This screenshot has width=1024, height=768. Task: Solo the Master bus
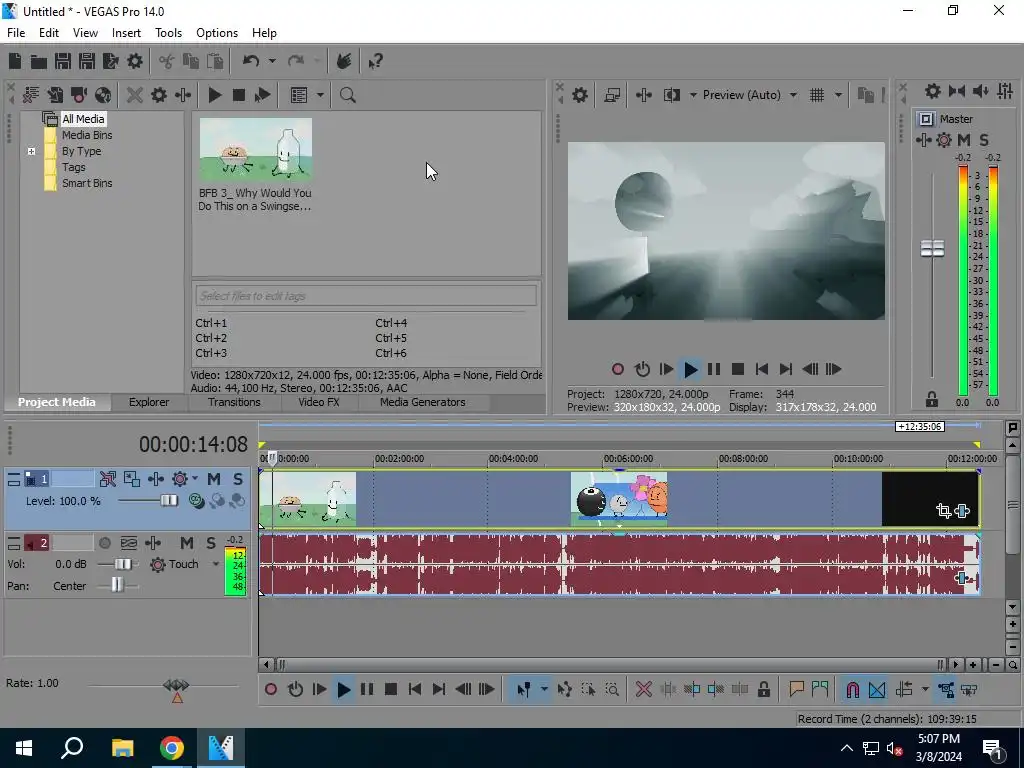[x=984, y=140]
